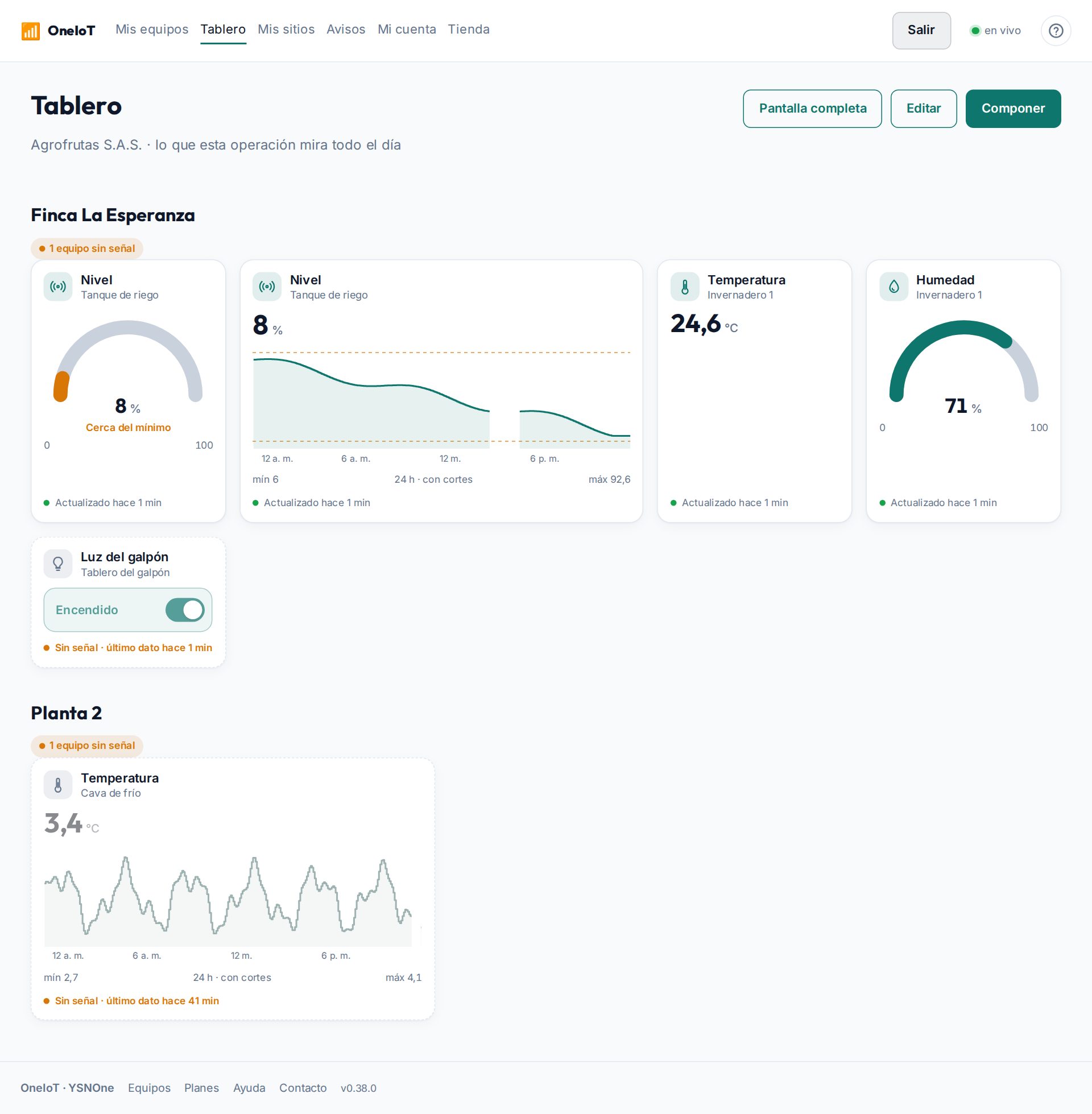Open Mi cuenta page
The width and height of the screenshot is (1092, 1114).
click(407, 29)
